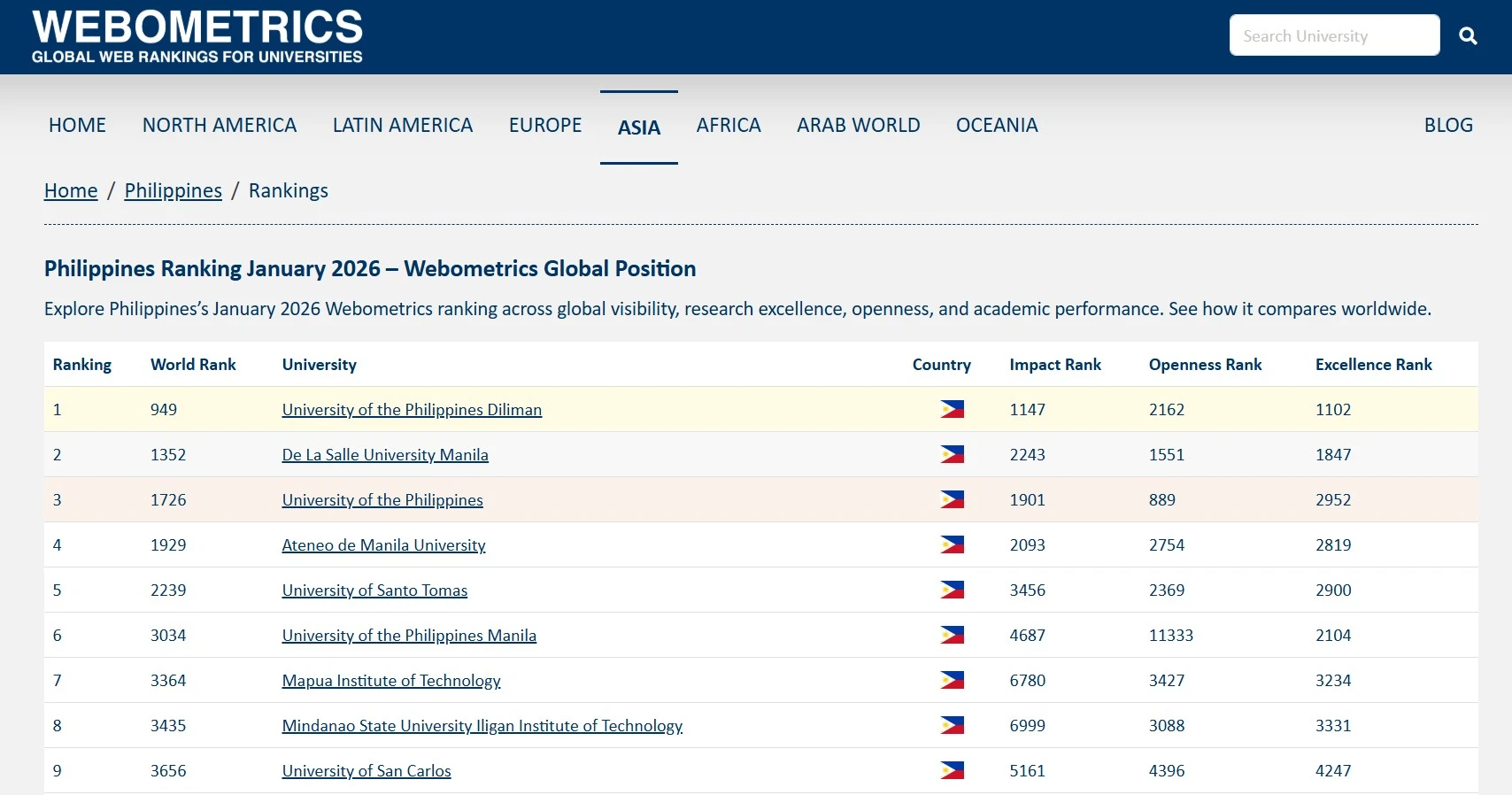Open the EUROPE section
This screenshot has height=795, width=1512.
click(x=545, y=125)
